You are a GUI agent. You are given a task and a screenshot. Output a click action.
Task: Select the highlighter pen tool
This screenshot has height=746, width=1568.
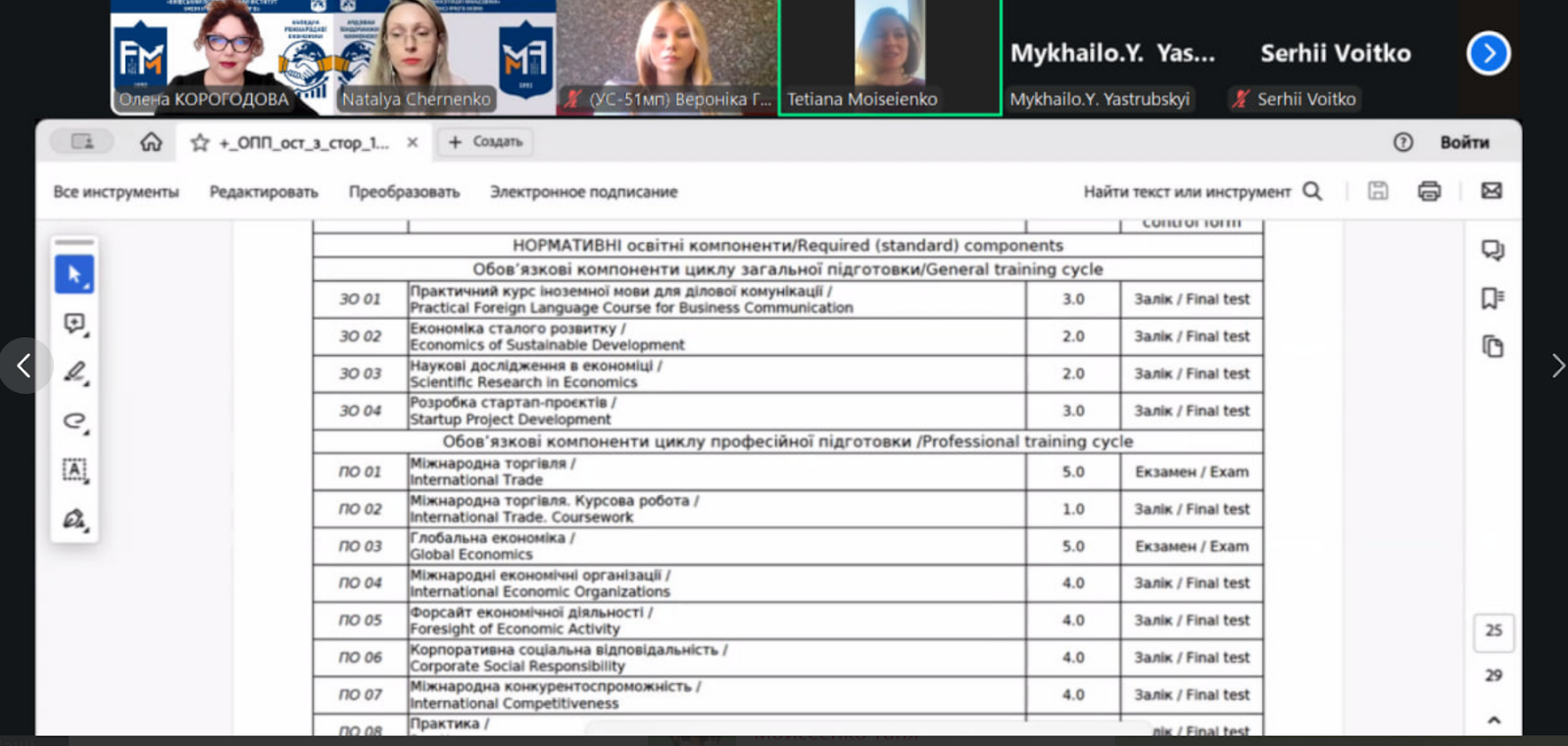(74, 373)
